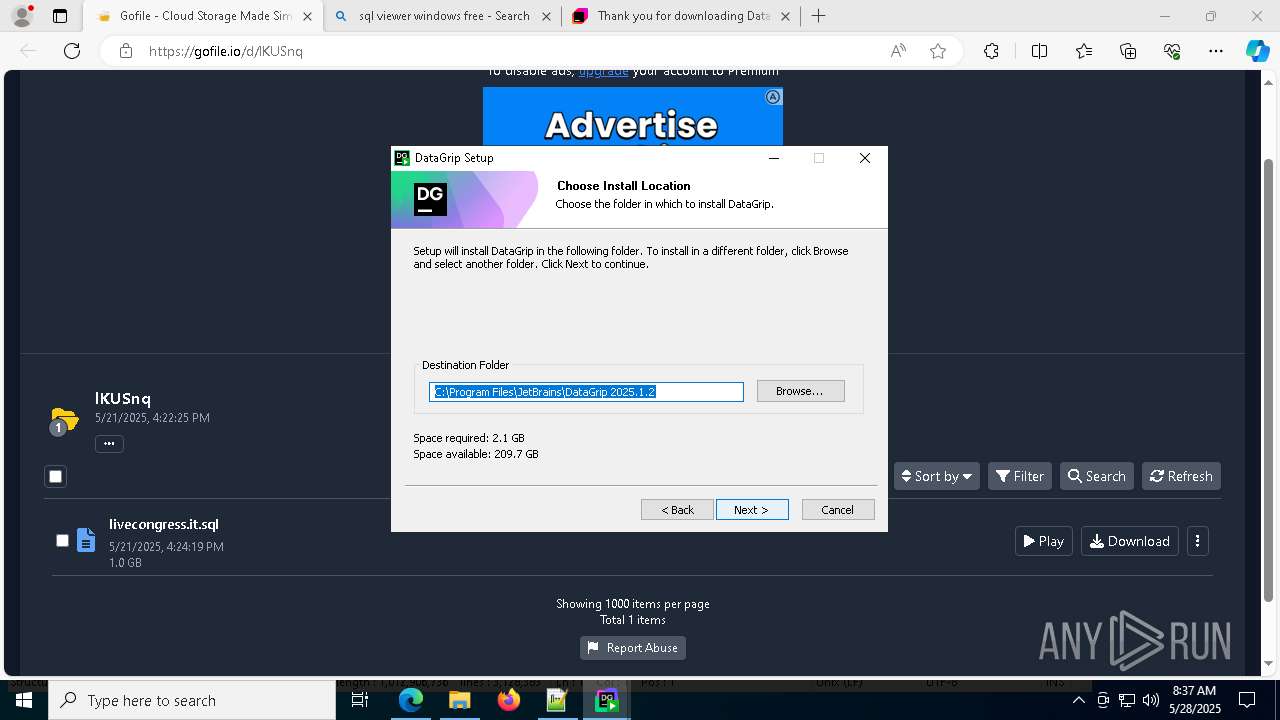Open Edge extensions menu
The height and width of the screenshot is (720, 1280).
point(991,51)
